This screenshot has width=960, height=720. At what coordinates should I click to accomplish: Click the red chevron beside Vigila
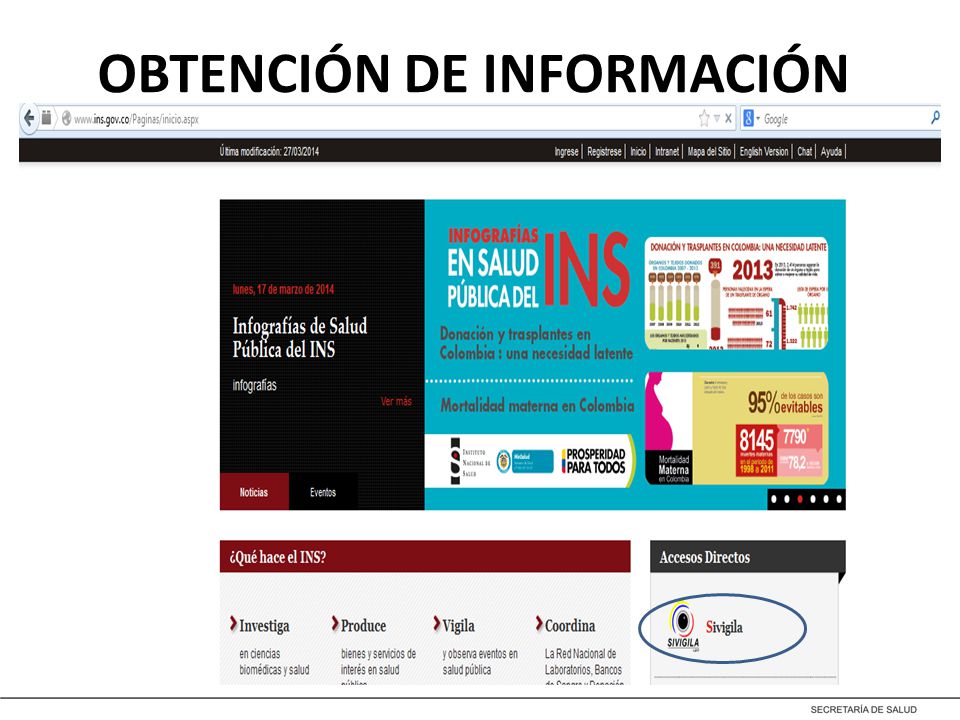pyautogui.click(x=437, y=624)
